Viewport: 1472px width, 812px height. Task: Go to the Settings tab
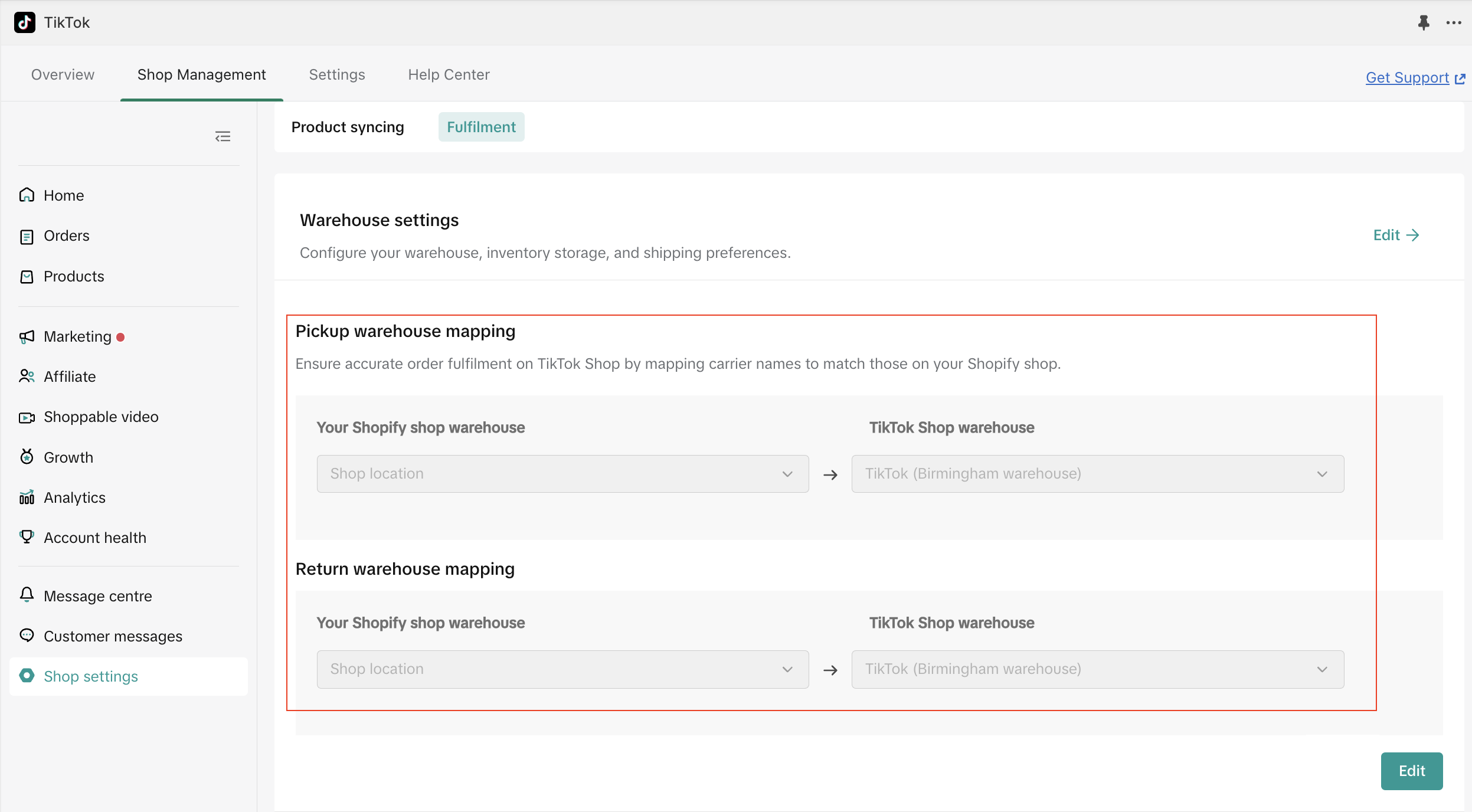click(337, 74)
